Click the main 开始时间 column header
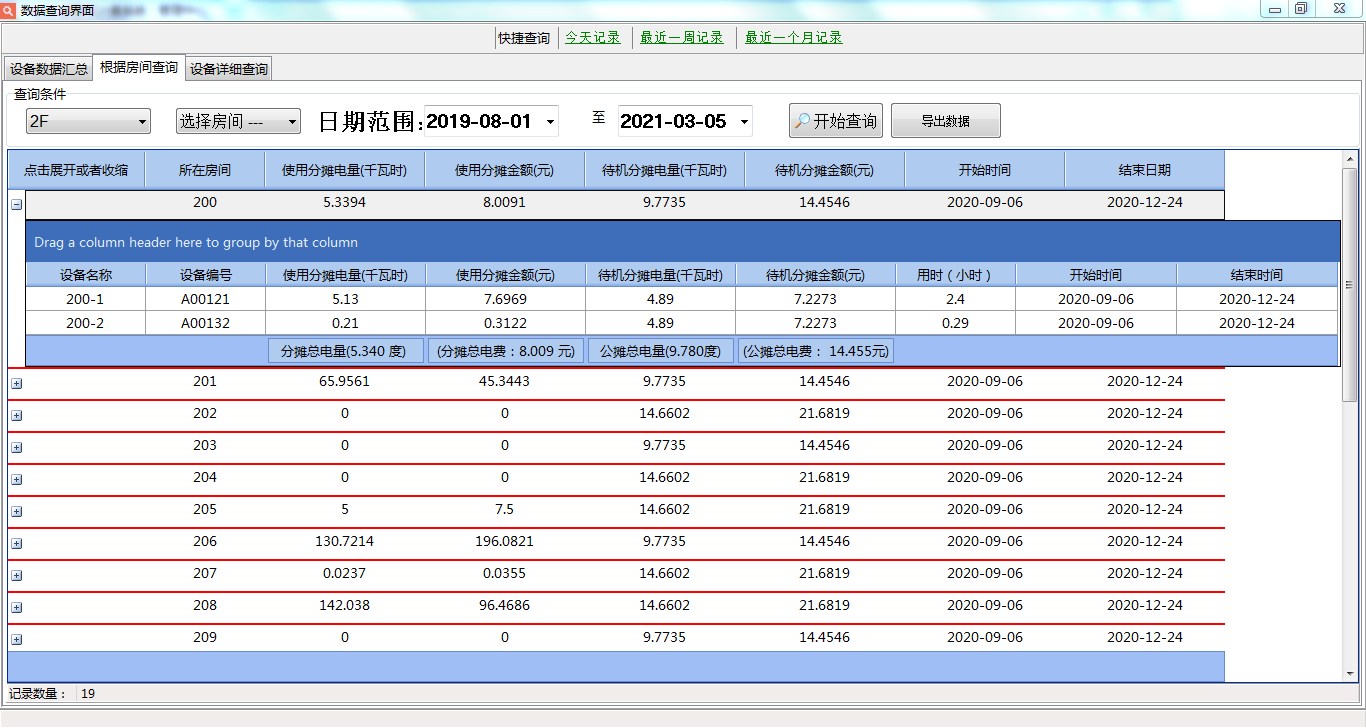 pos(985,170)
